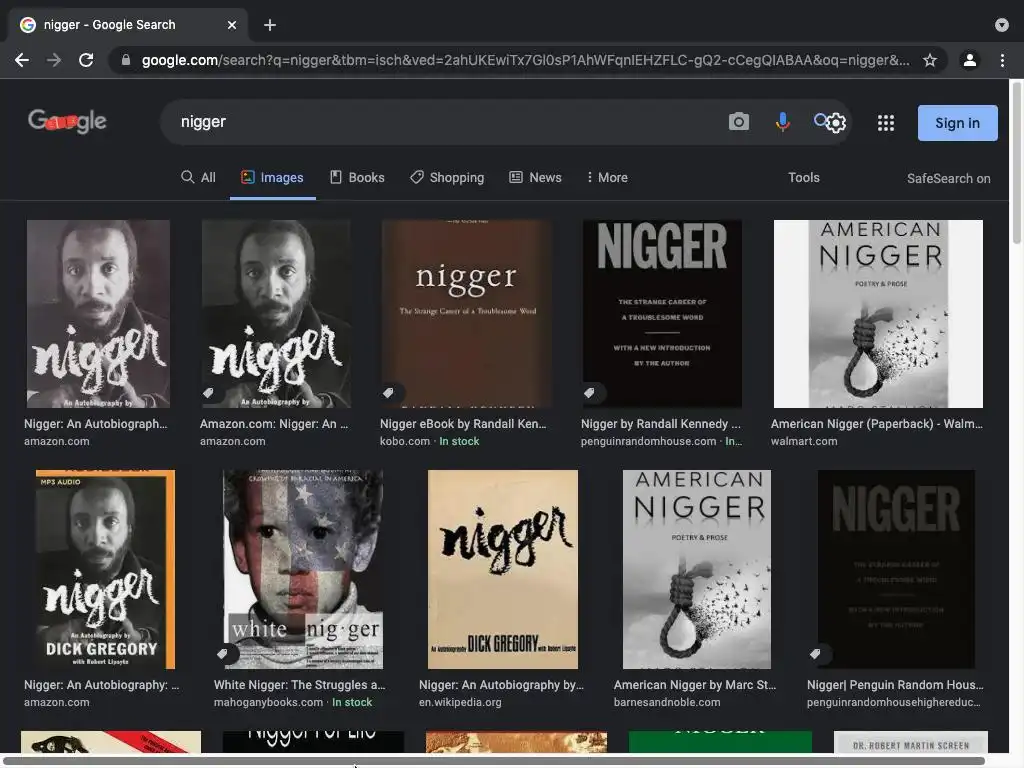Open the kobo.com eBook cover thumbnail
1024x768 pixels.
click(x=467, y=313)
